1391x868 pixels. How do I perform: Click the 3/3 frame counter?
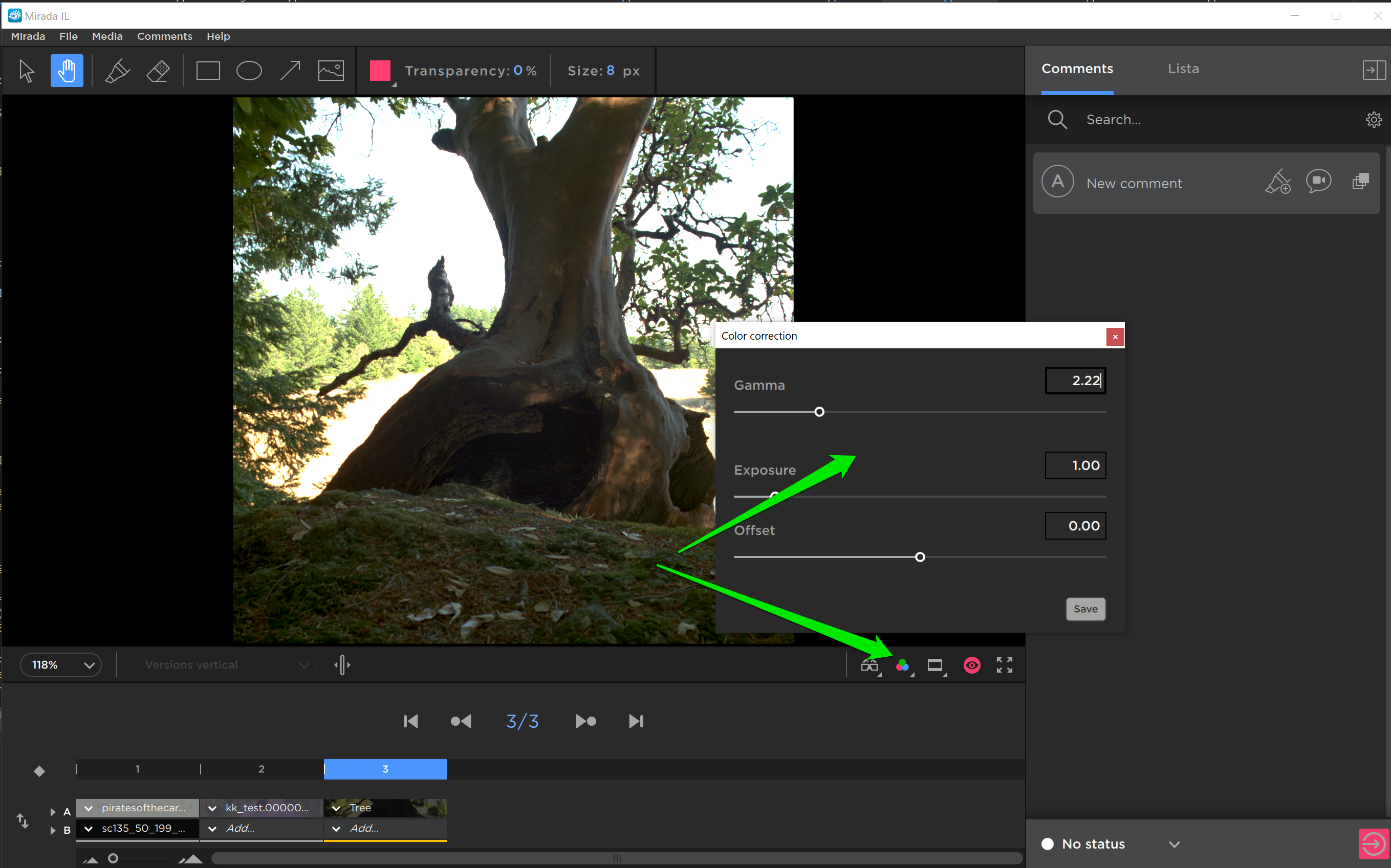(522, 721)
